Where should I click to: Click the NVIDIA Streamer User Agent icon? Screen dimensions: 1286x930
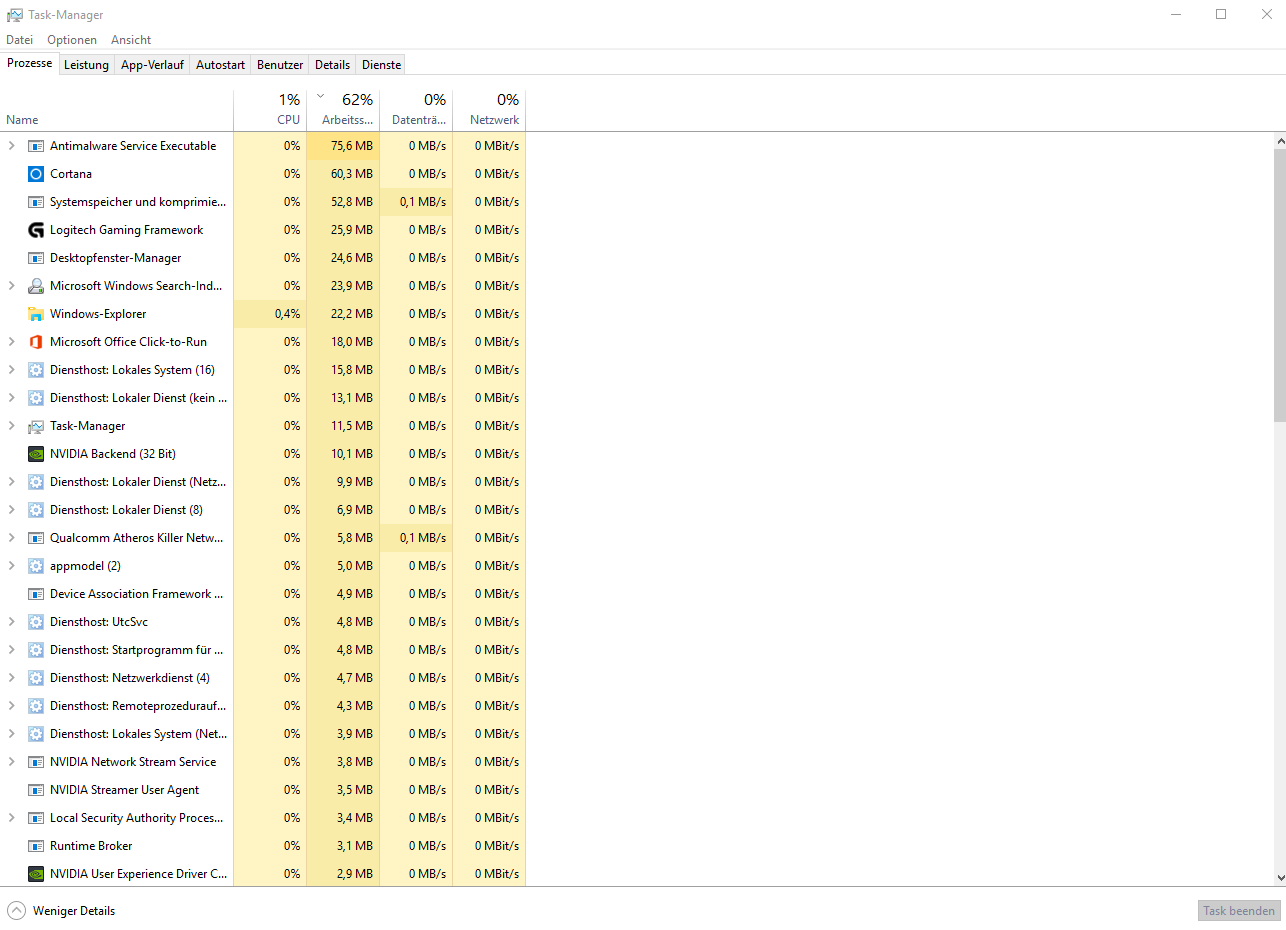pos(36,790)
